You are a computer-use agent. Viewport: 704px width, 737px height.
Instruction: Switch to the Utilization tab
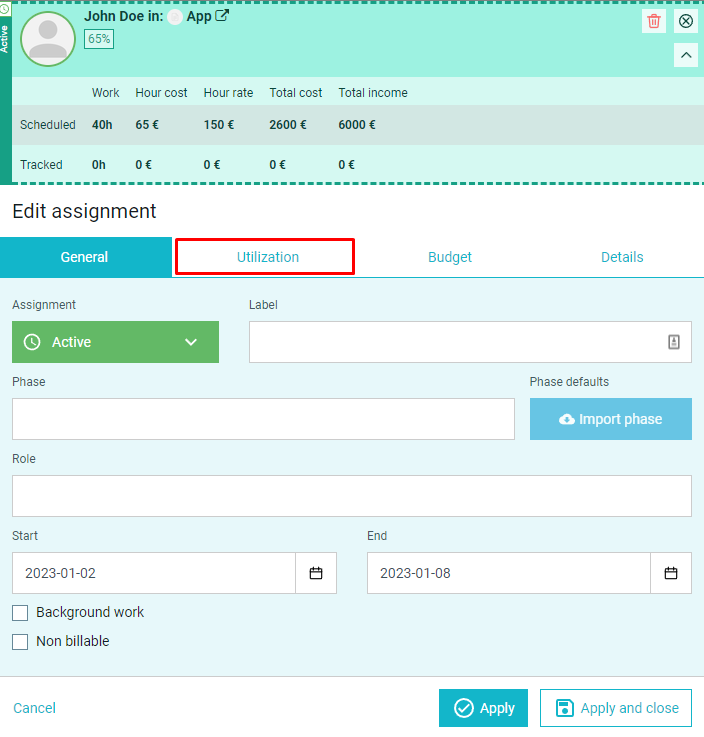click(x=265, y=257)
